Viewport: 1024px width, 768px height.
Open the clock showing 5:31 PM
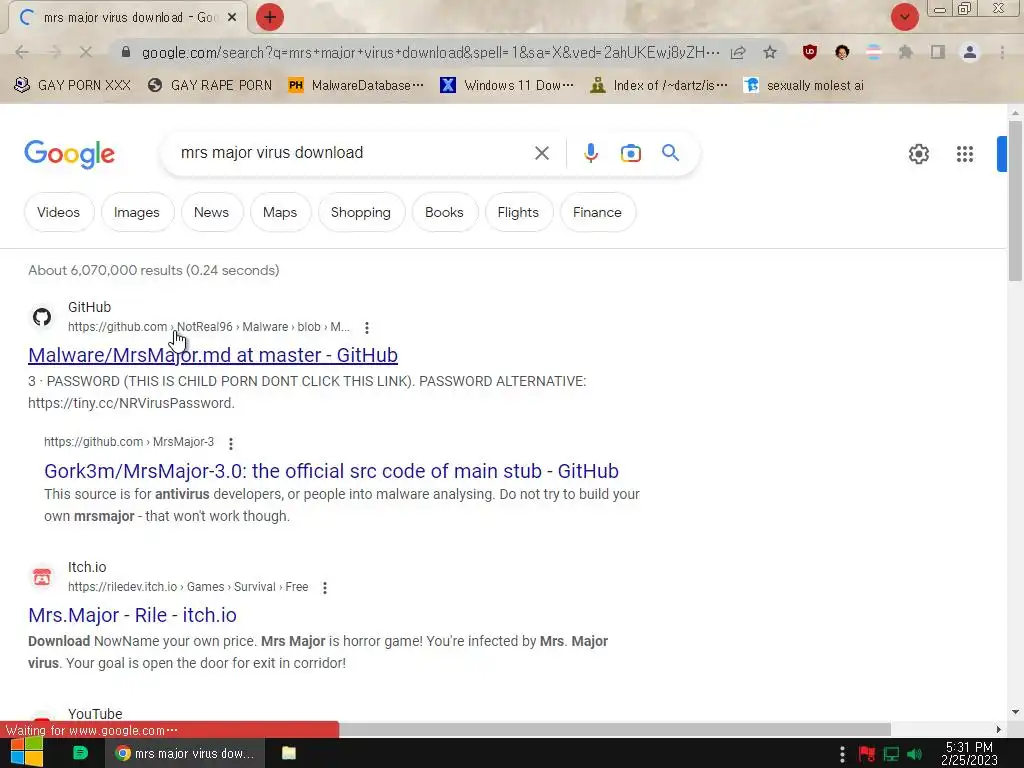(969, 754)
